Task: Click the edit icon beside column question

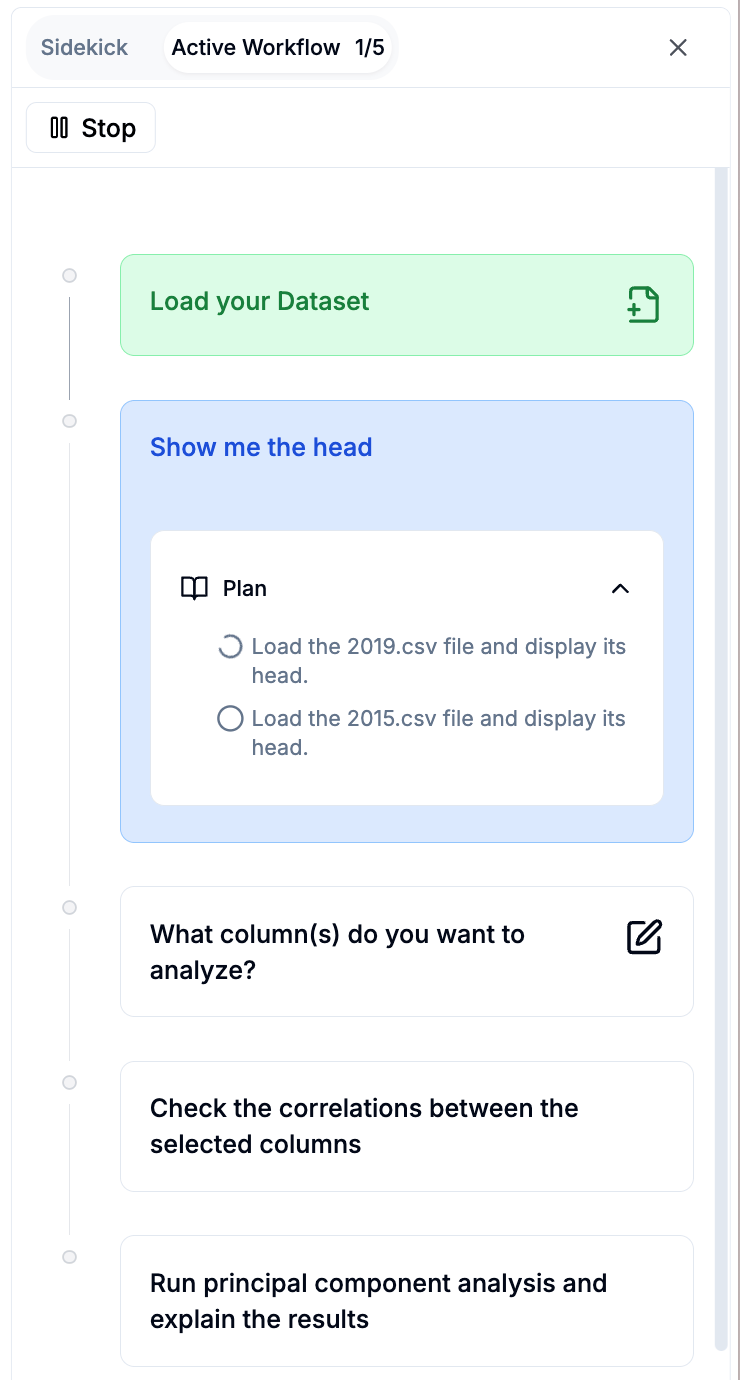Action: [644, 937]
